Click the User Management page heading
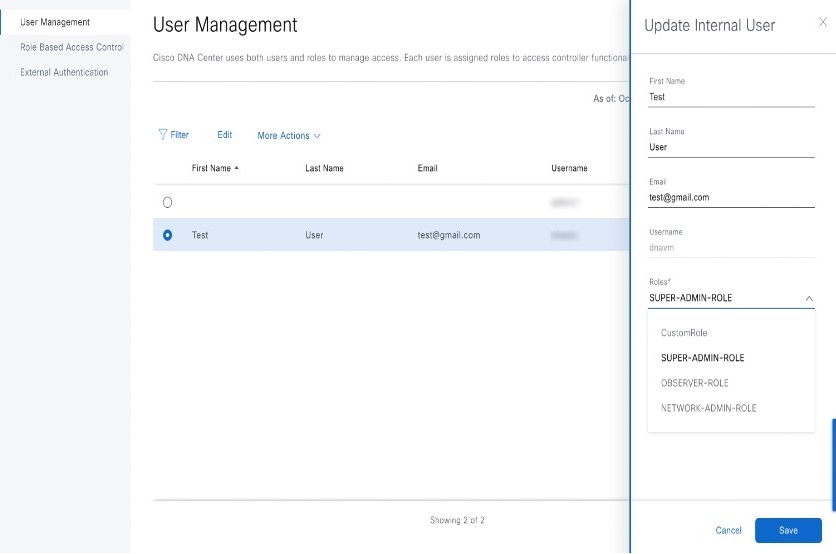Viewport: 836px width, 554px height. click(x=225, y=25)
